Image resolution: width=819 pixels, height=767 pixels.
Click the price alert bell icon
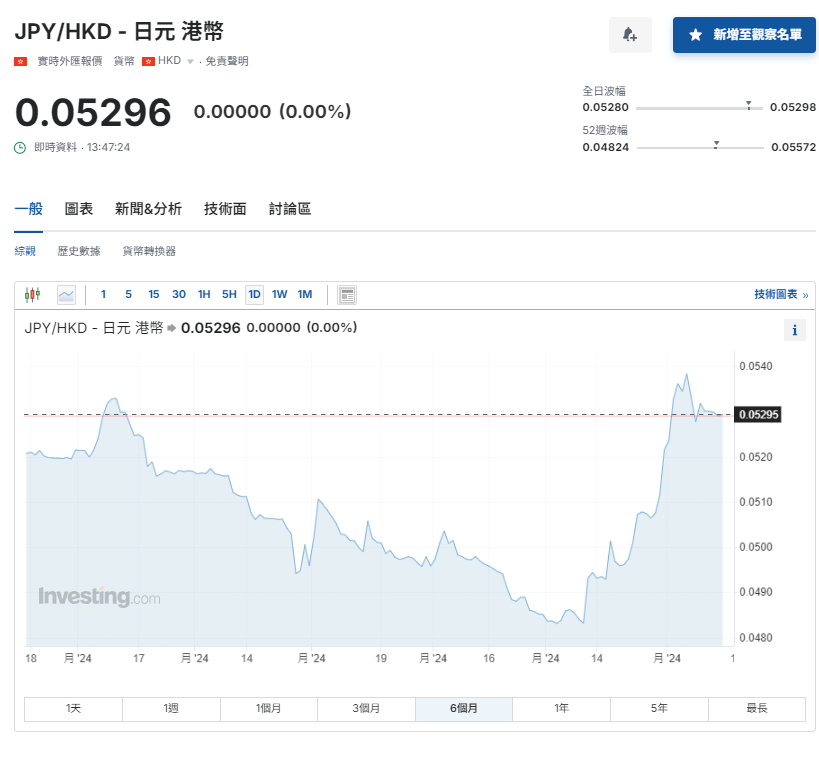629,35
